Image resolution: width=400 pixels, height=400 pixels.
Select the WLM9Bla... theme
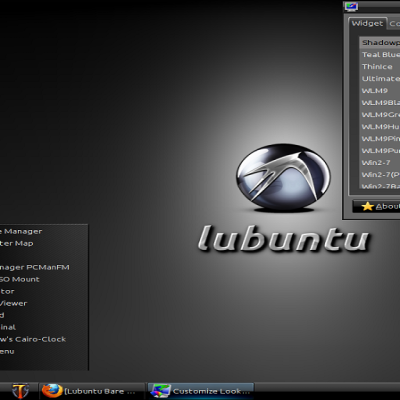point(380,103)
